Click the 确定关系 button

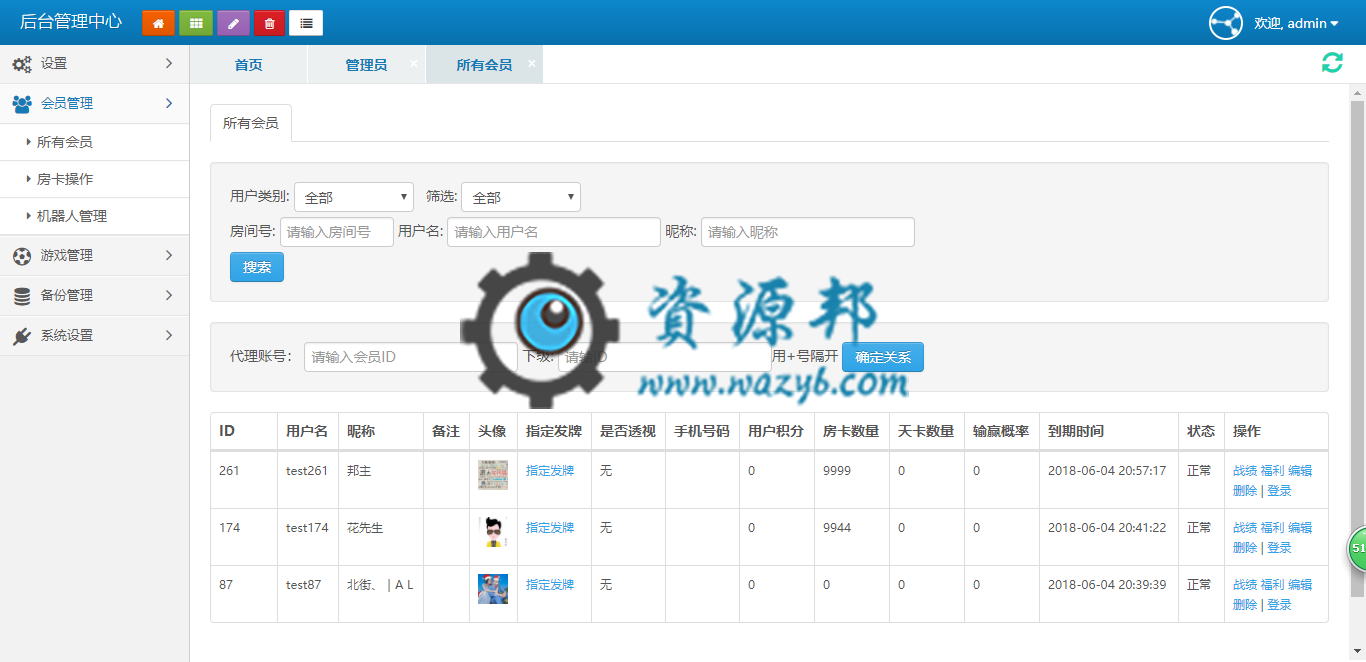point(883,357)
